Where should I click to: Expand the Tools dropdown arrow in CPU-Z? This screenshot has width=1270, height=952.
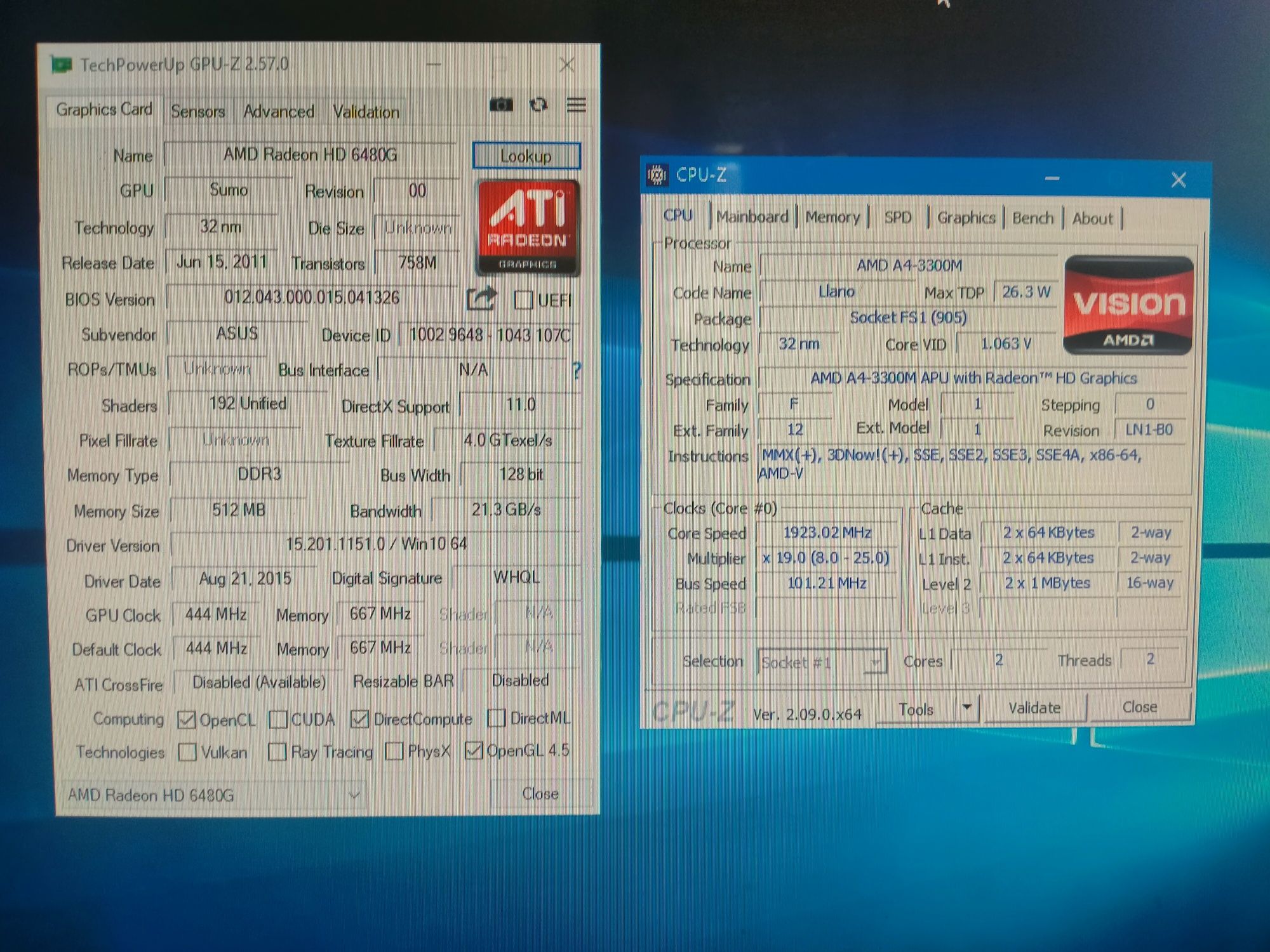pyautogui.click(x=967, y=707)
